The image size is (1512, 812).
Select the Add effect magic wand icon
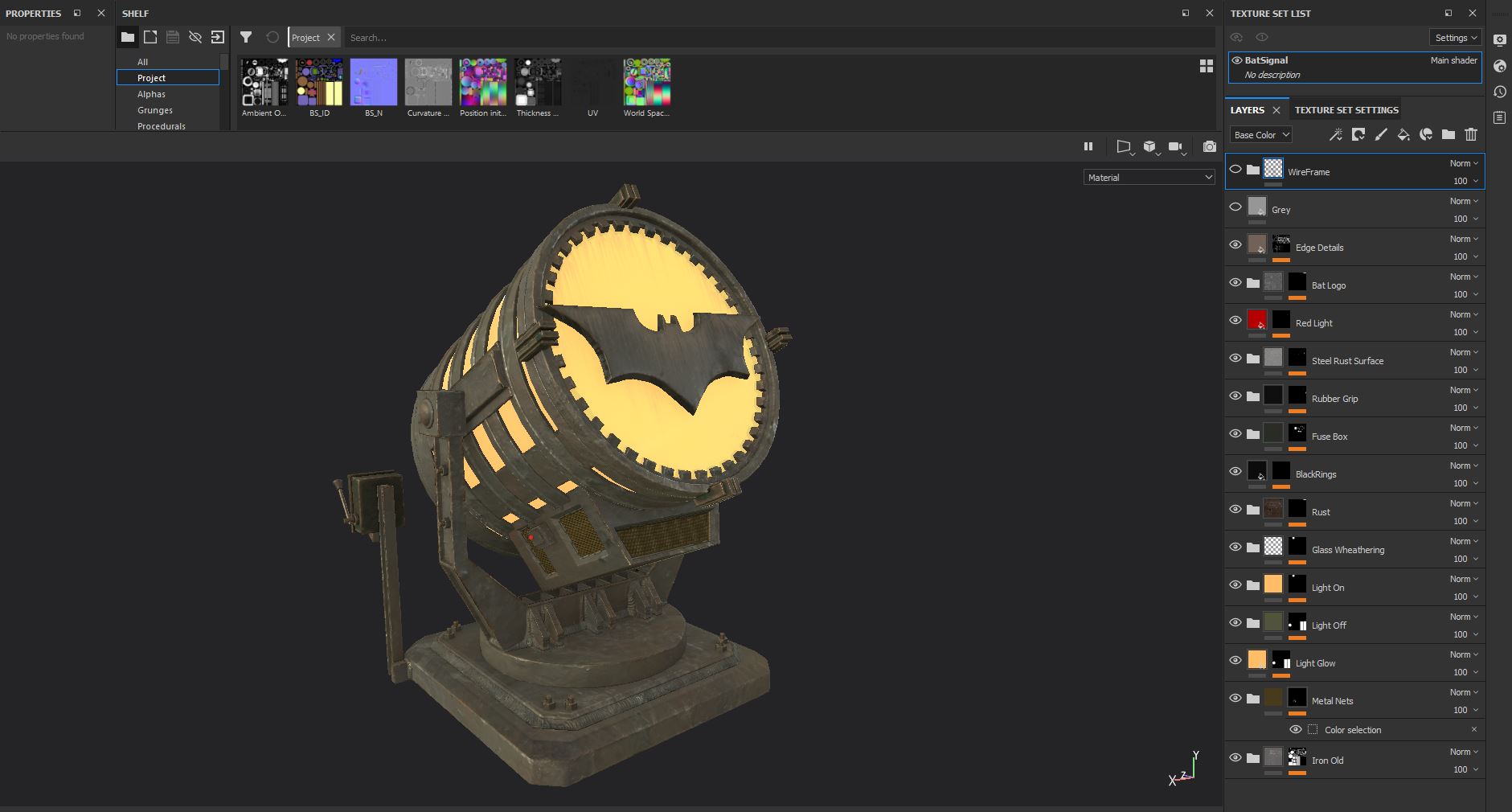1337,134
